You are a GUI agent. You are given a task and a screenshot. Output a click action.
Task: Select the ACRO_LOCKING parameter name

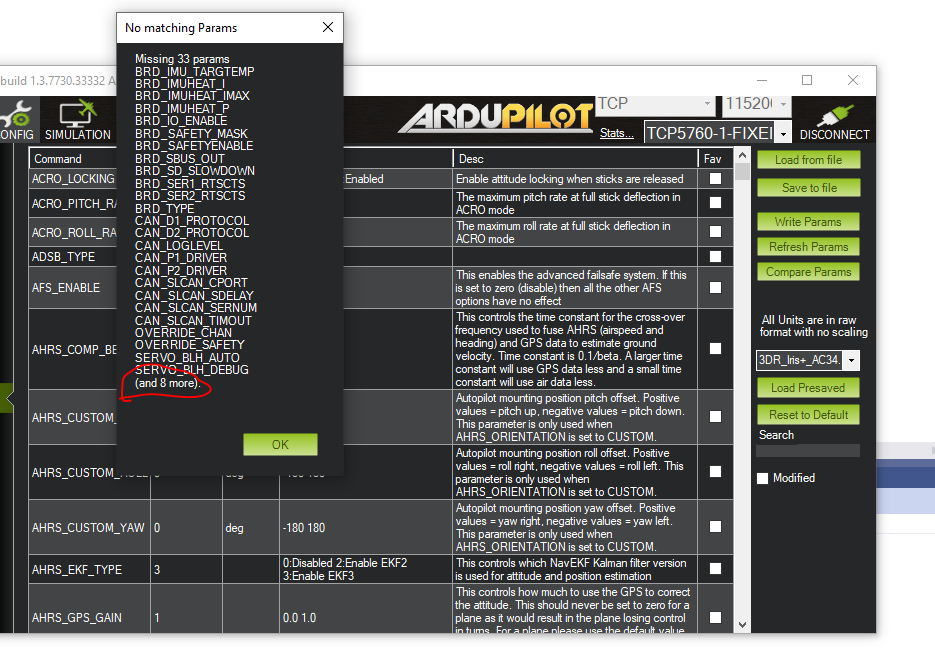pos(73,179)
